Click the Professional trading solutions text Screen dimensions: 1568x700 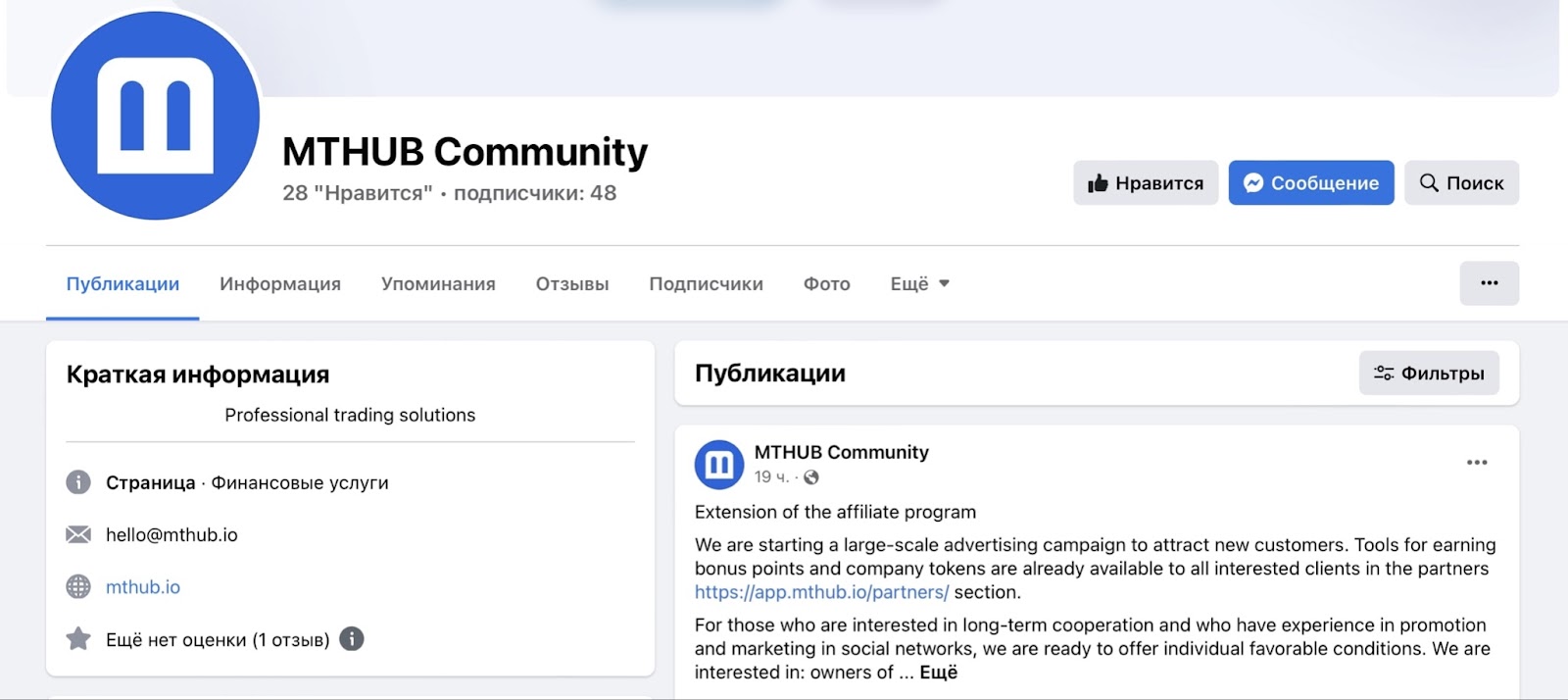tap(350, 415)
